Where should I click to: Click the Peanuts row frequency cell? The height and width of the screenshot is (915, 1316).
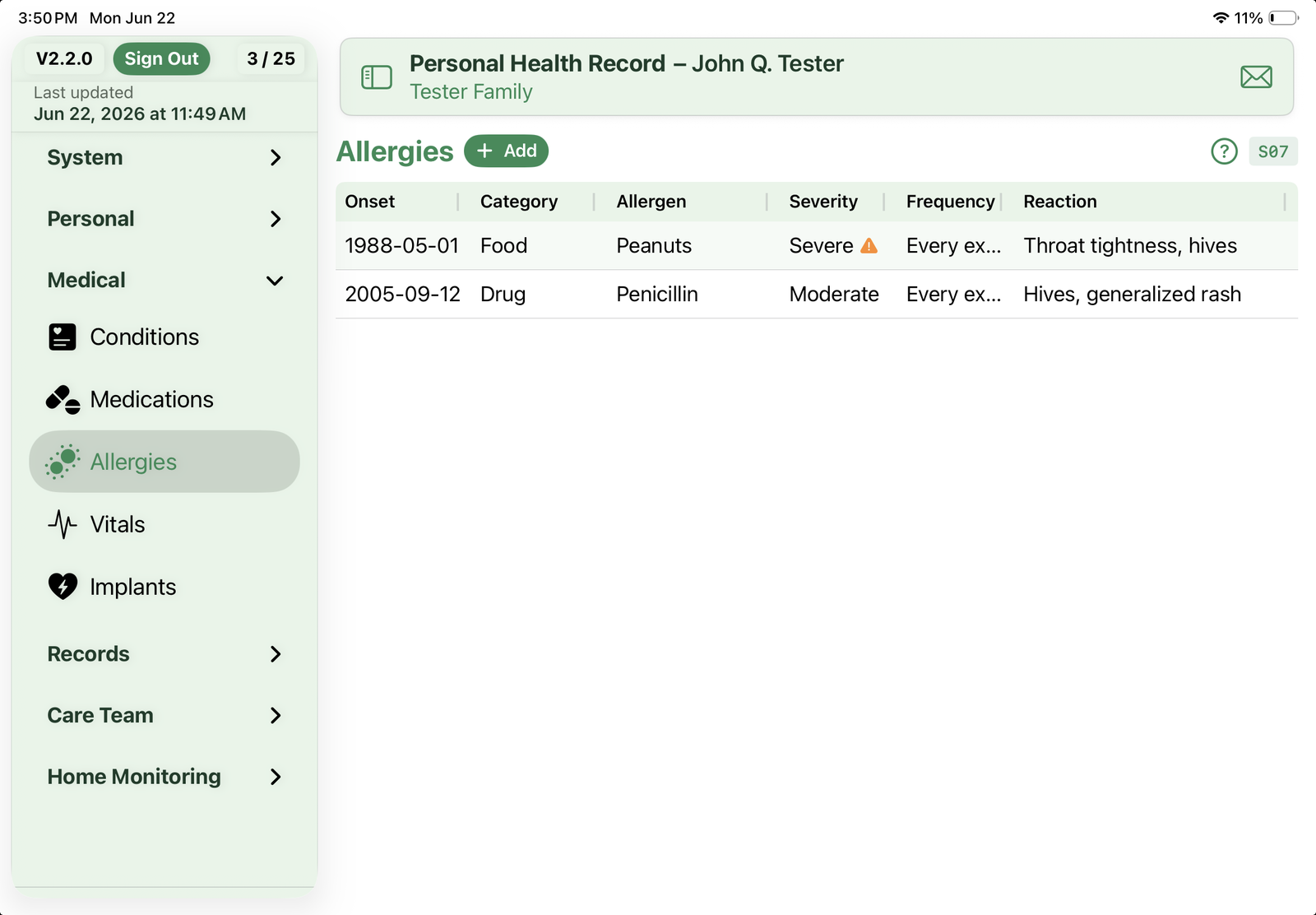click(954, 246)
